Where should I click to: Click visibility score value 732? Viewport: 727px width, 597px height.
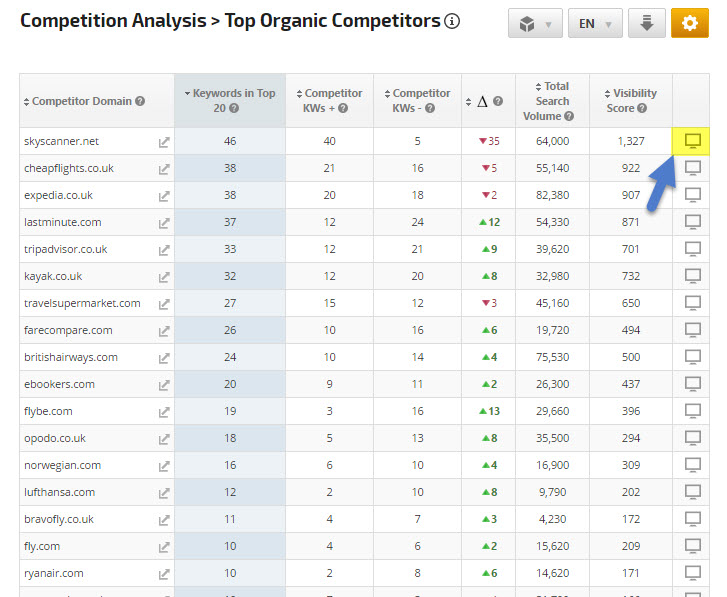tap(631, 276)
